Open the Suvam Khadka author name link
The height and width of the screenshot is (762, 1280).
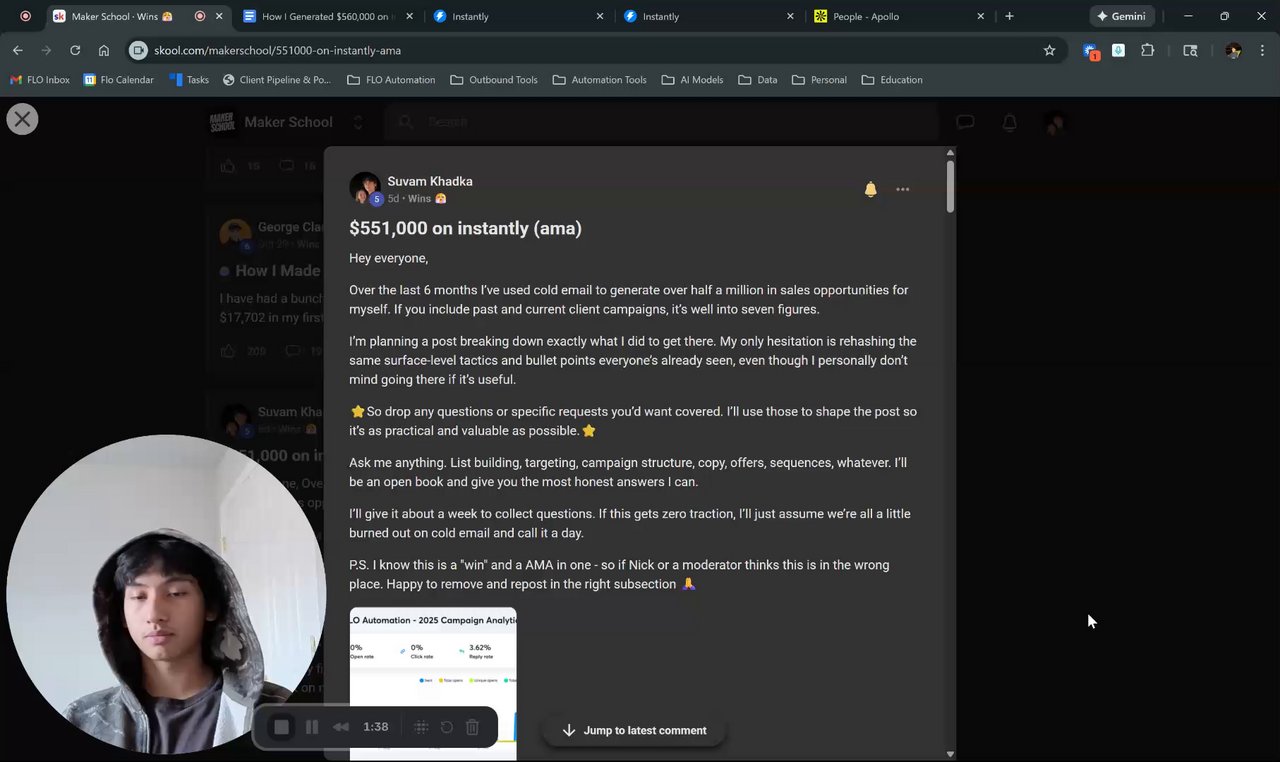[430, 181]
